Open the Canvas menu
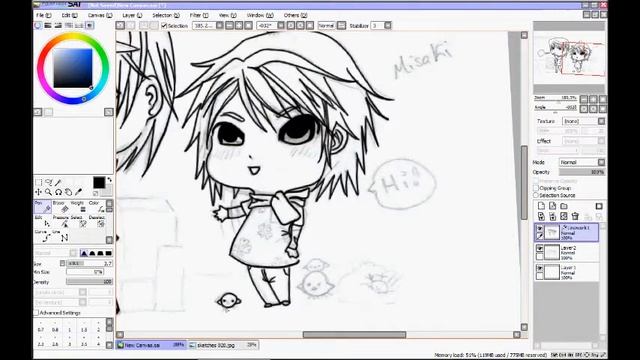The image size is (640, 360). pyautogui.click(x=100, y=15)
